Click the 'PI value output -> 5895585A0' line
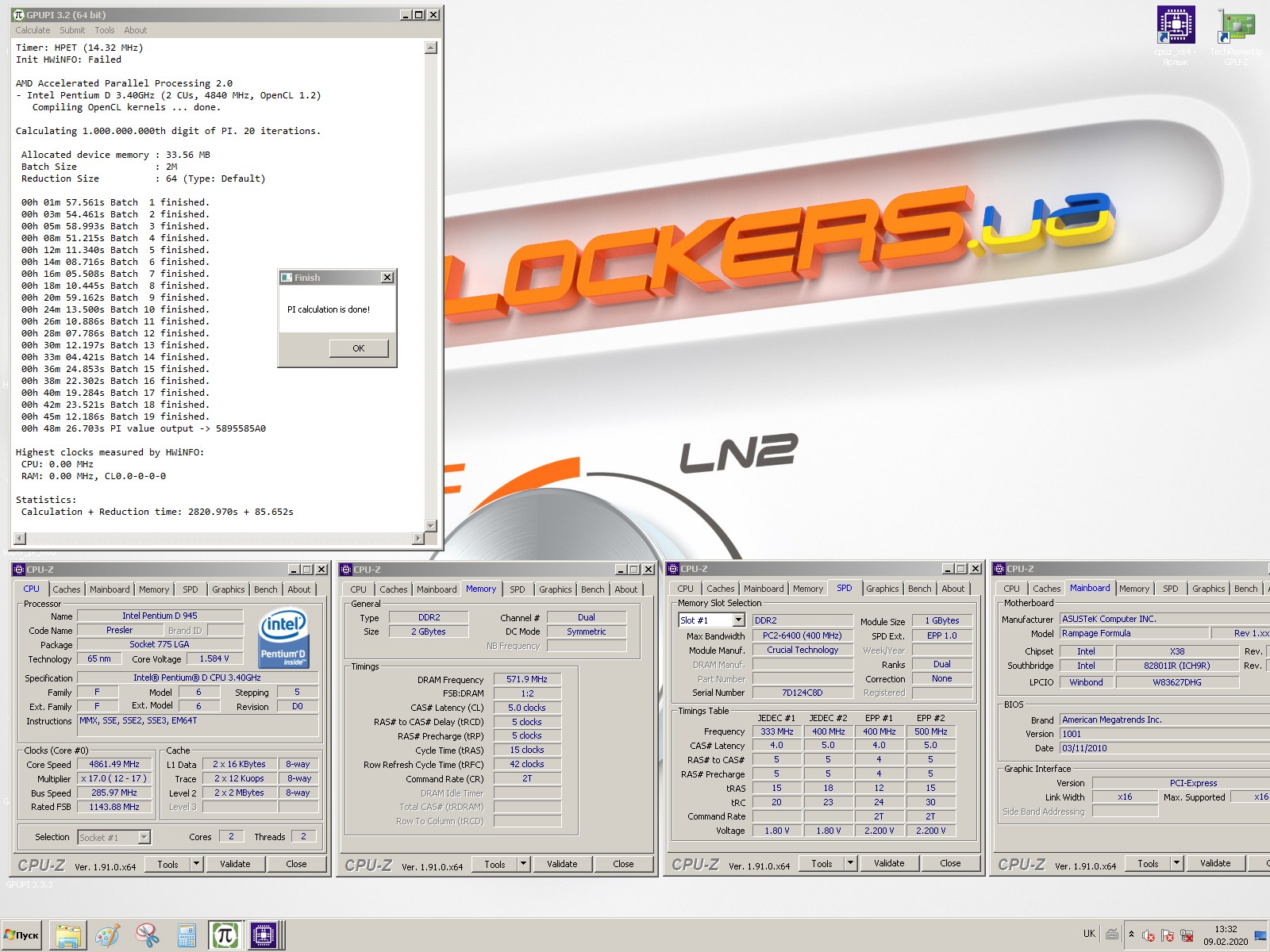The height and width of the screenshot is (952, 1270). pos(143,428)
